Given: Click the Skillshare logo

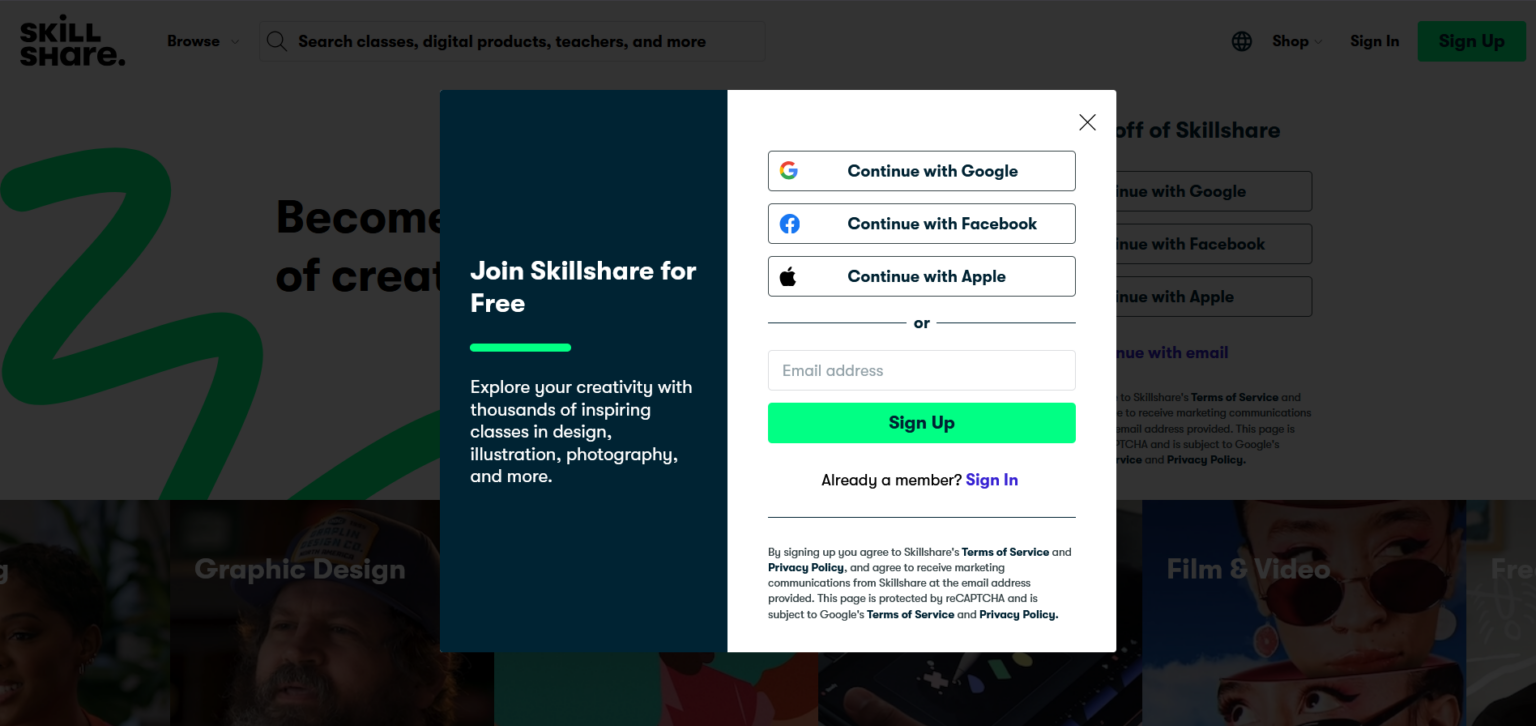Looking at the screenshot, I should click(x=71, y=41).
